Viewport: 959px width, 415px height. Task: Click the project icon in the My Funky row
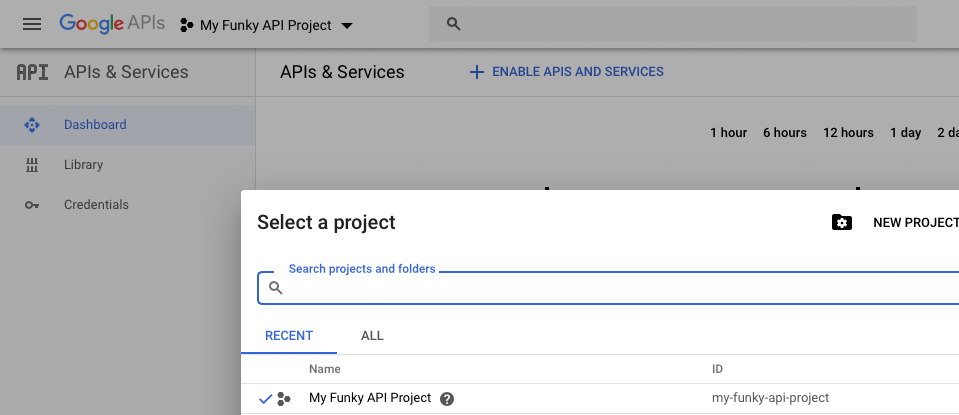(x=284, y=399)
